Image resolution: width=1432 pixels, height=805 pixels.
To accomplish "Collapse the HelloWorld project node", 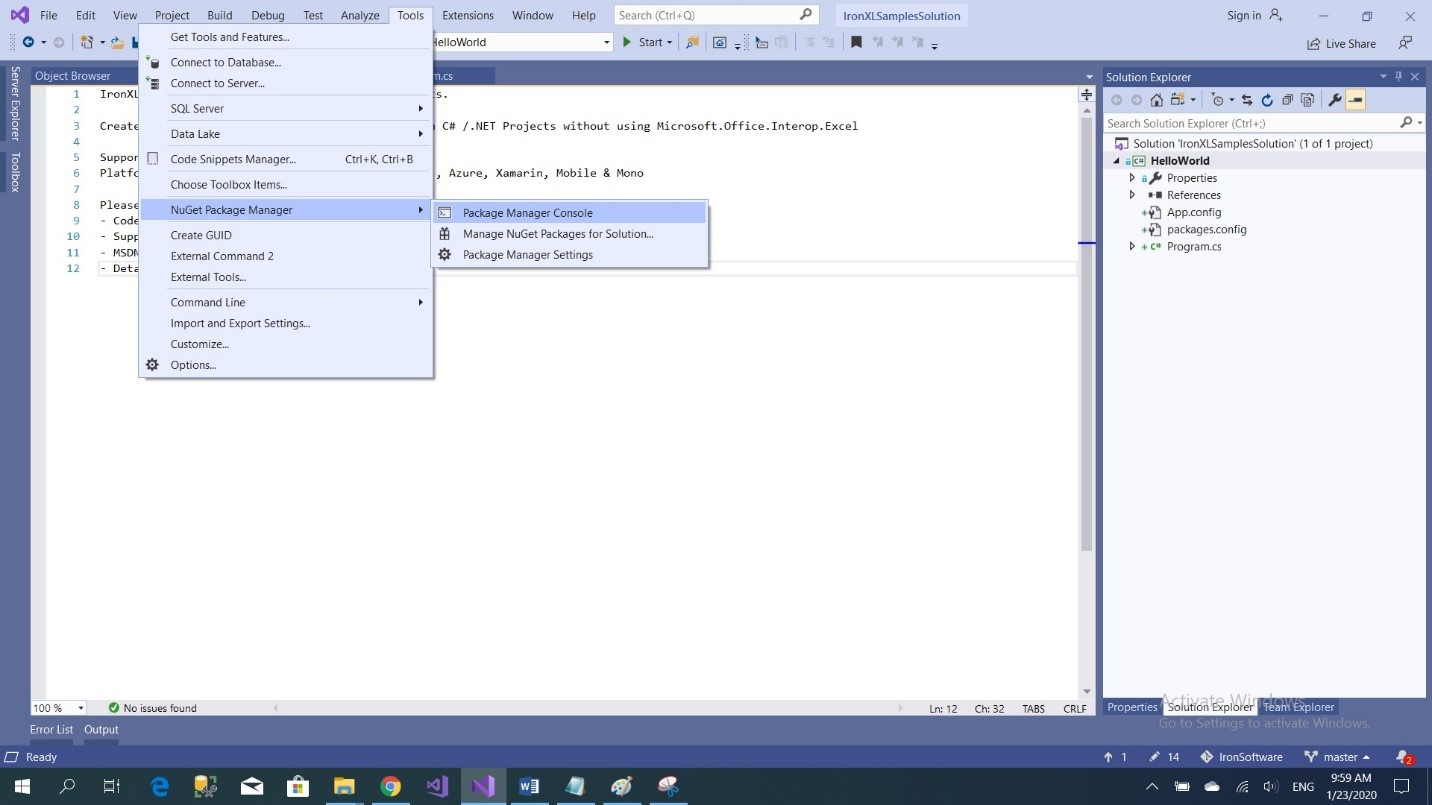I will point(1117,161).
